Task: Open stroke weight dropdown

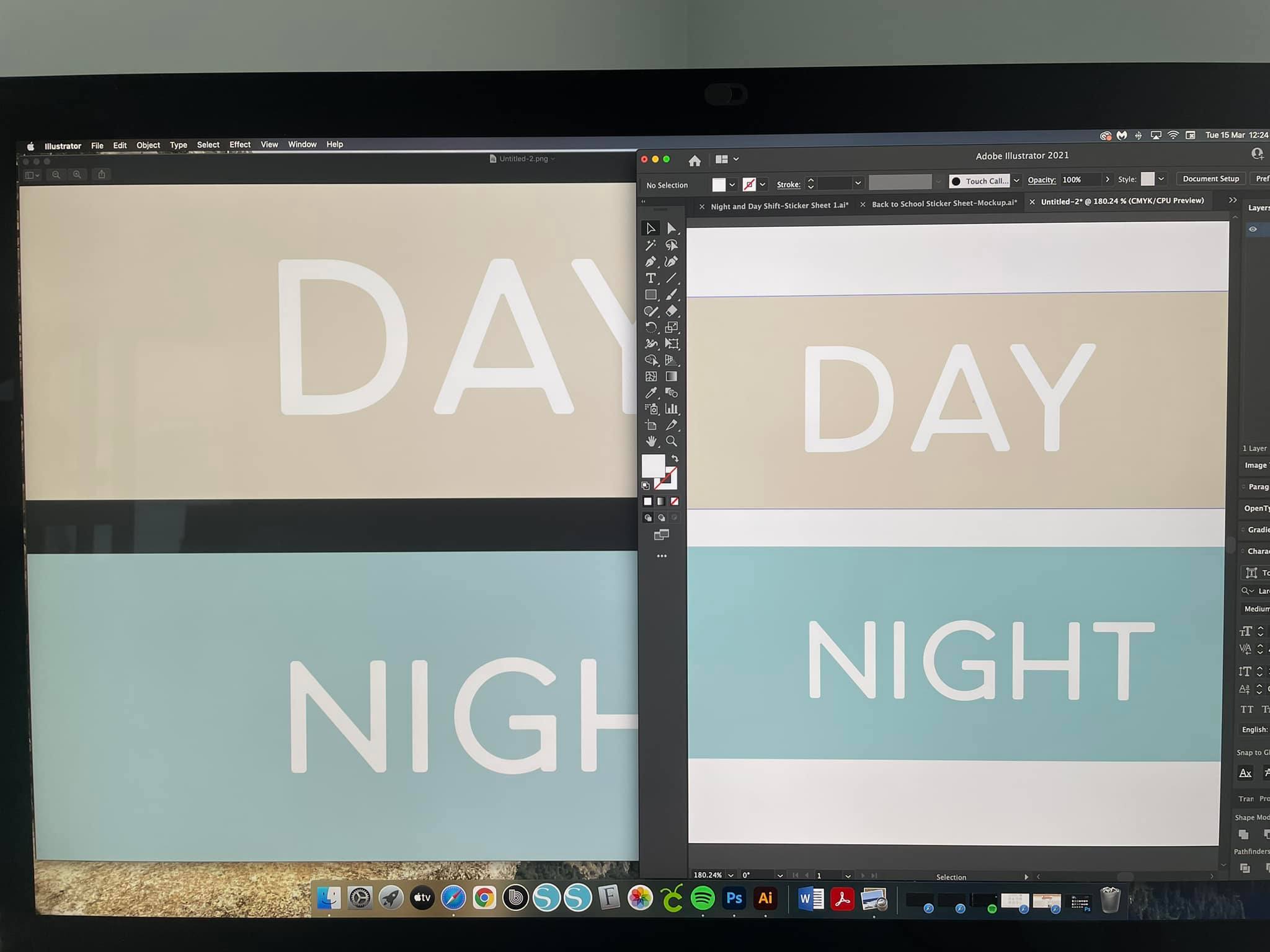Action: pyautogui.click(x=858, y=183)
